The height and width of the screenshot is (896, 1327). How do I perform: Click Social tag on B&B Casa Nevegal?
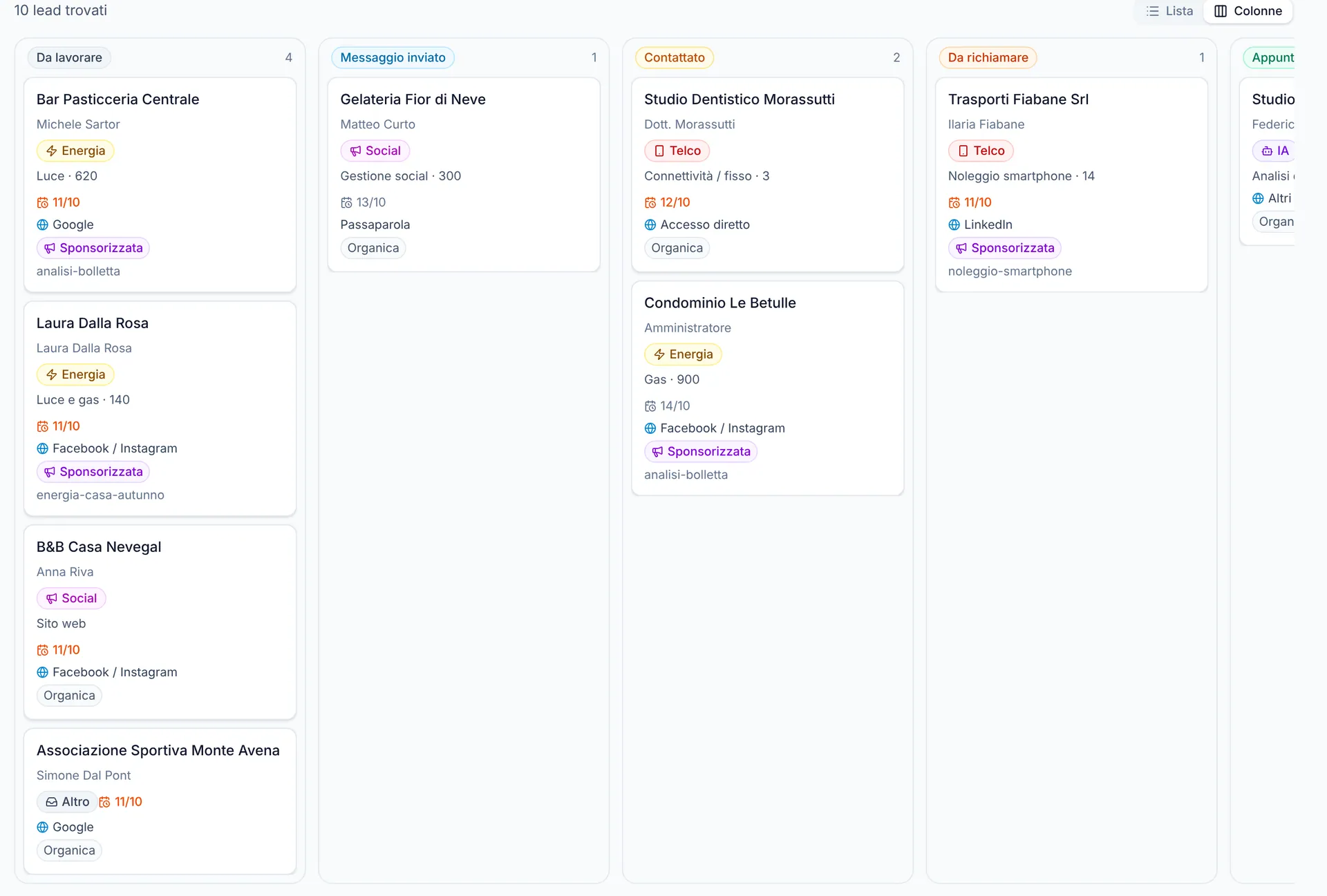[71, 598]
